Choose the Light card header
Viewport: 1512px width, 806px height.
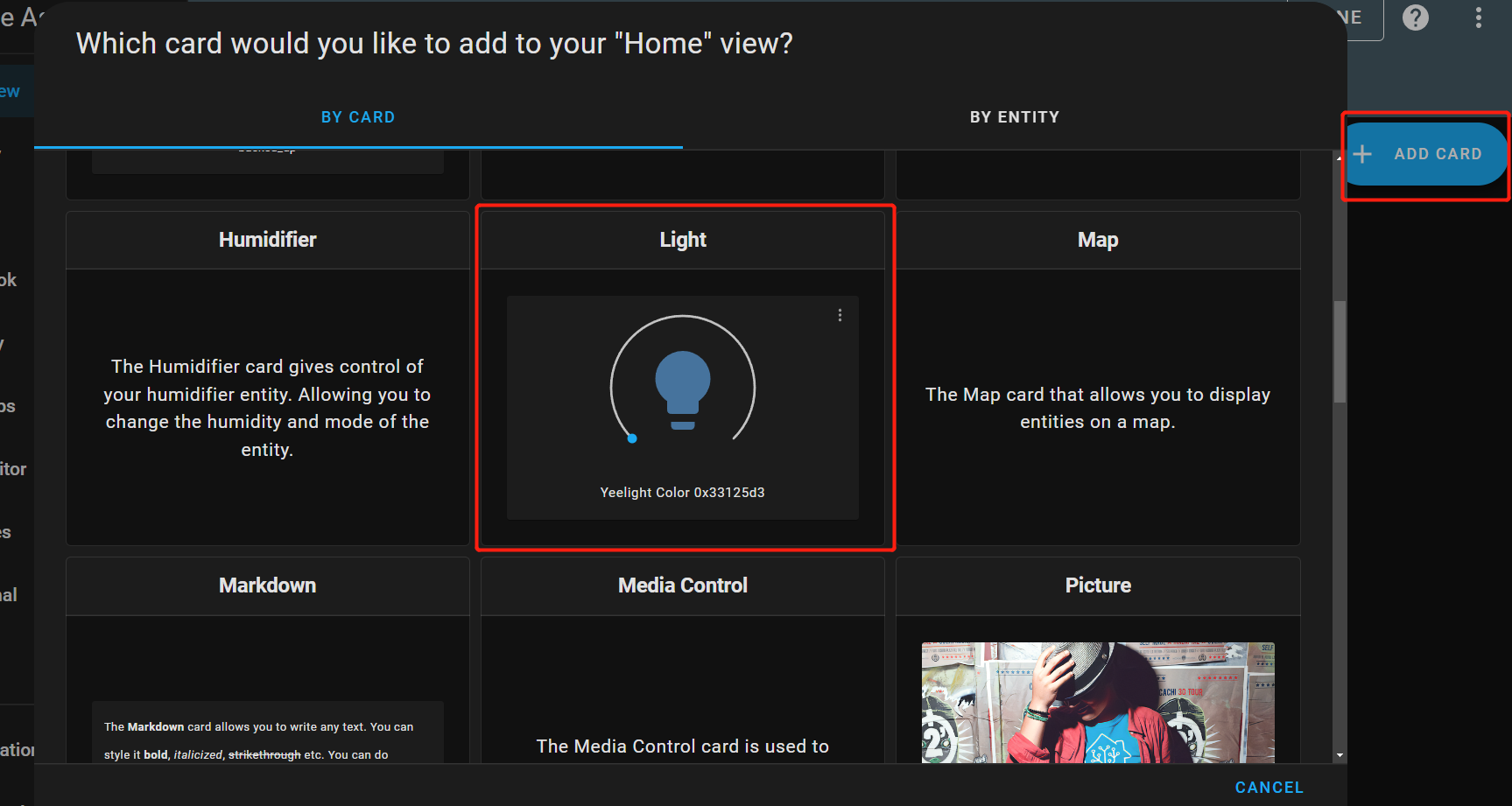[x=683, y=240]
